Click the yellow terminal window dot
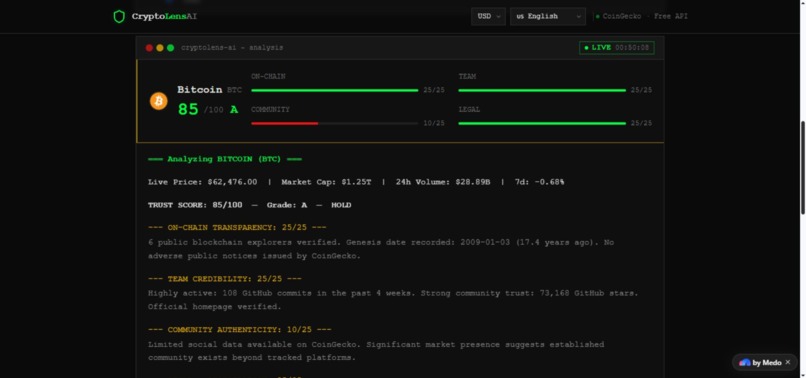Viewport: 806px width, 378px height. 160,48
